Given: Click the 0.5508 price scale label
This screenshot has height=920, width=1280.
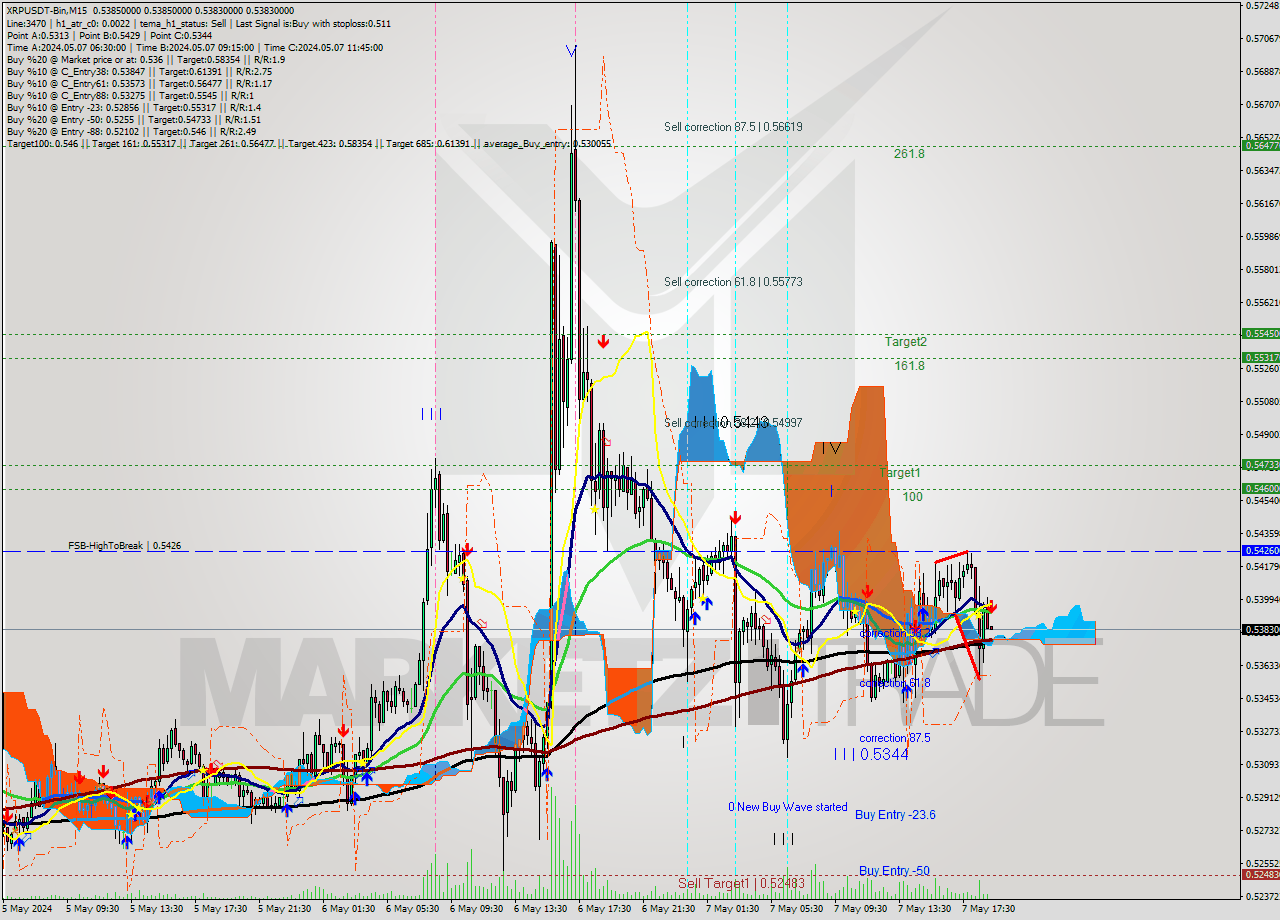Looking at the screenshot, I should 1262,402.
